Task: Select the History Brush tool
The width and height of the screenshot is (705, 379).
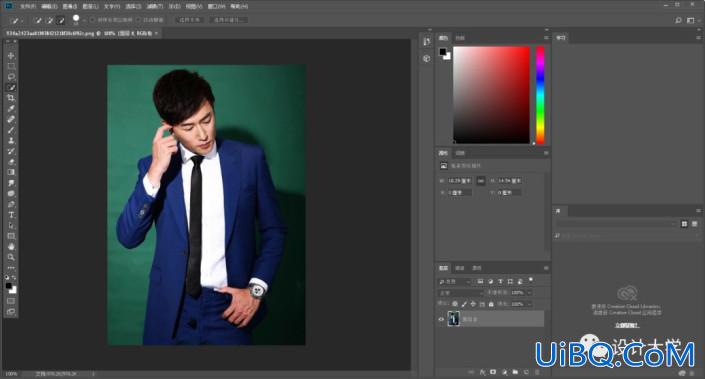Action: pyautogui.click(x=11, y=152)
